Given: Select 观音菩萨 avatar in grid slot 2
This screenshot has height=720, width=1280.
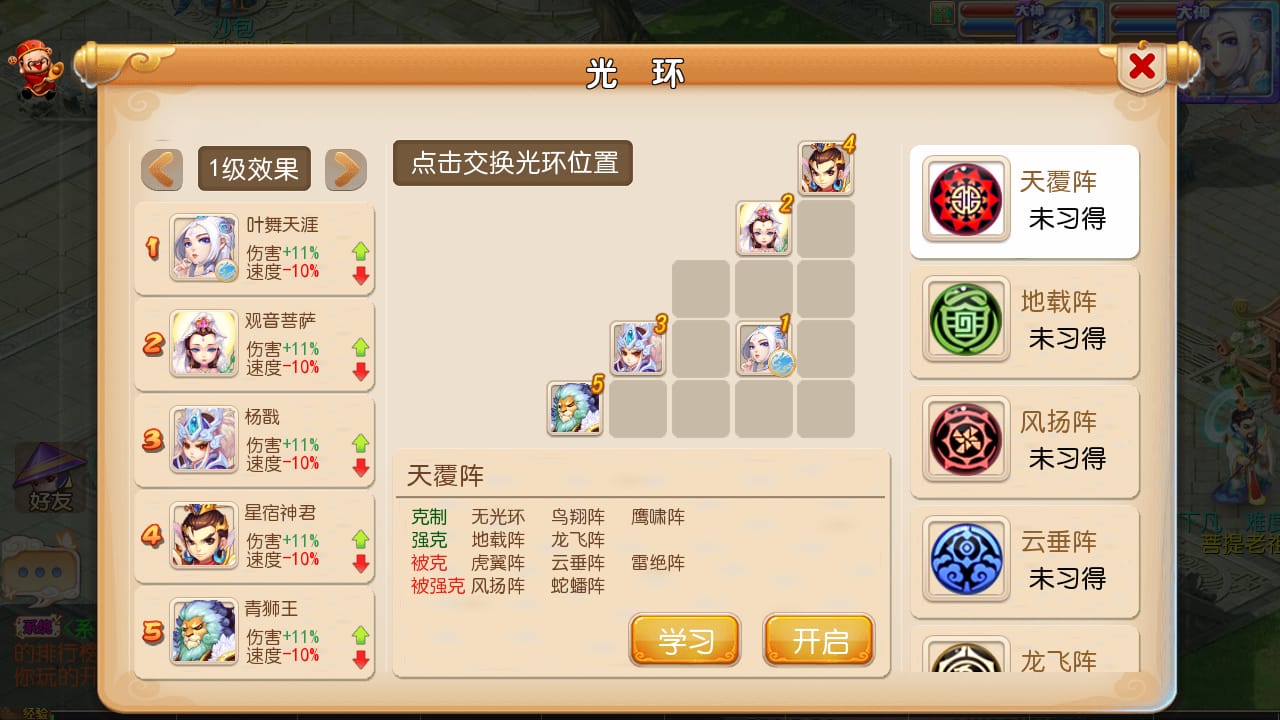Looking at the screenshot, I should coord(764,228).
